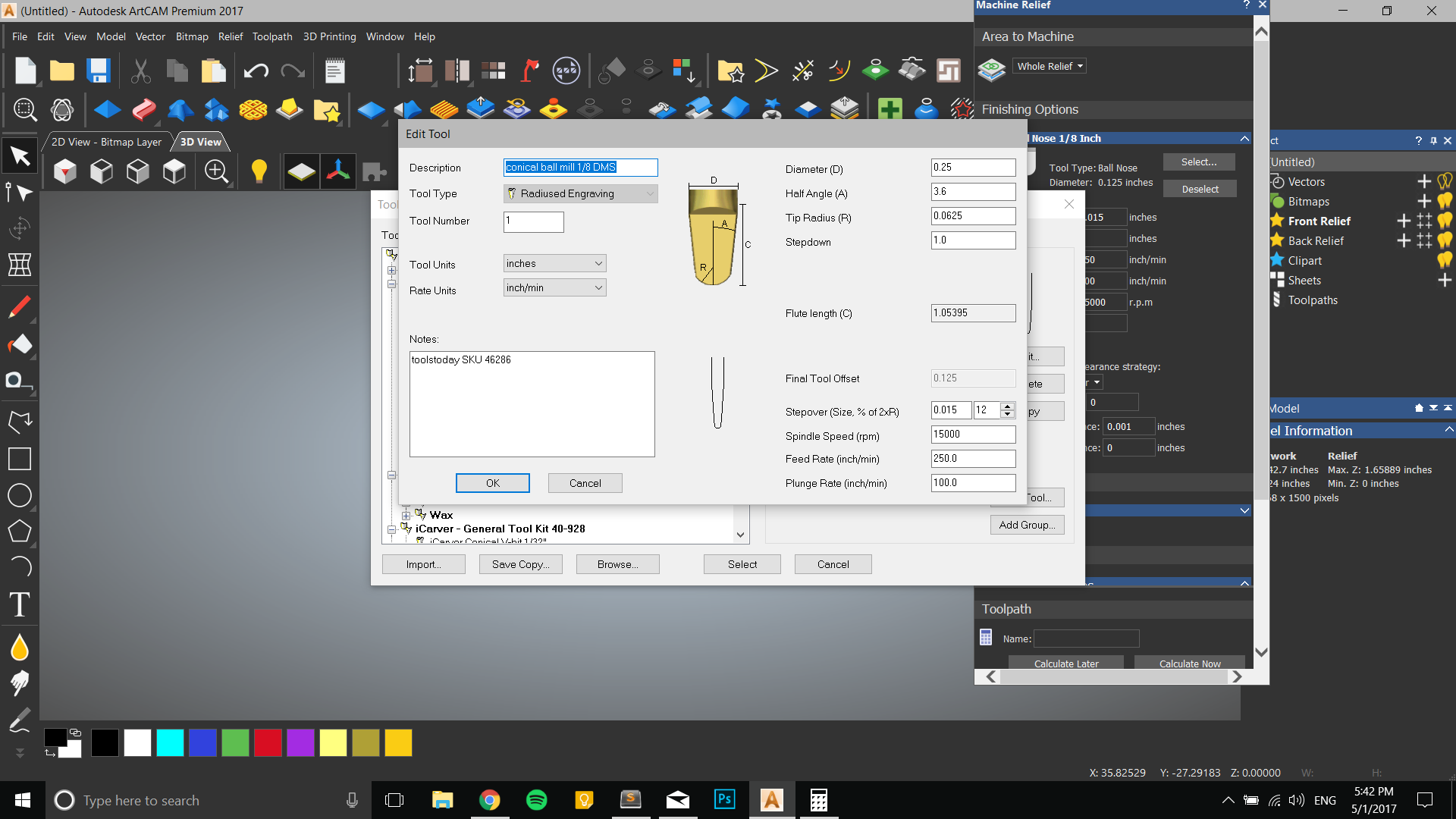Click the Origin axes icon in 3D view toolbar

(338, 171)
